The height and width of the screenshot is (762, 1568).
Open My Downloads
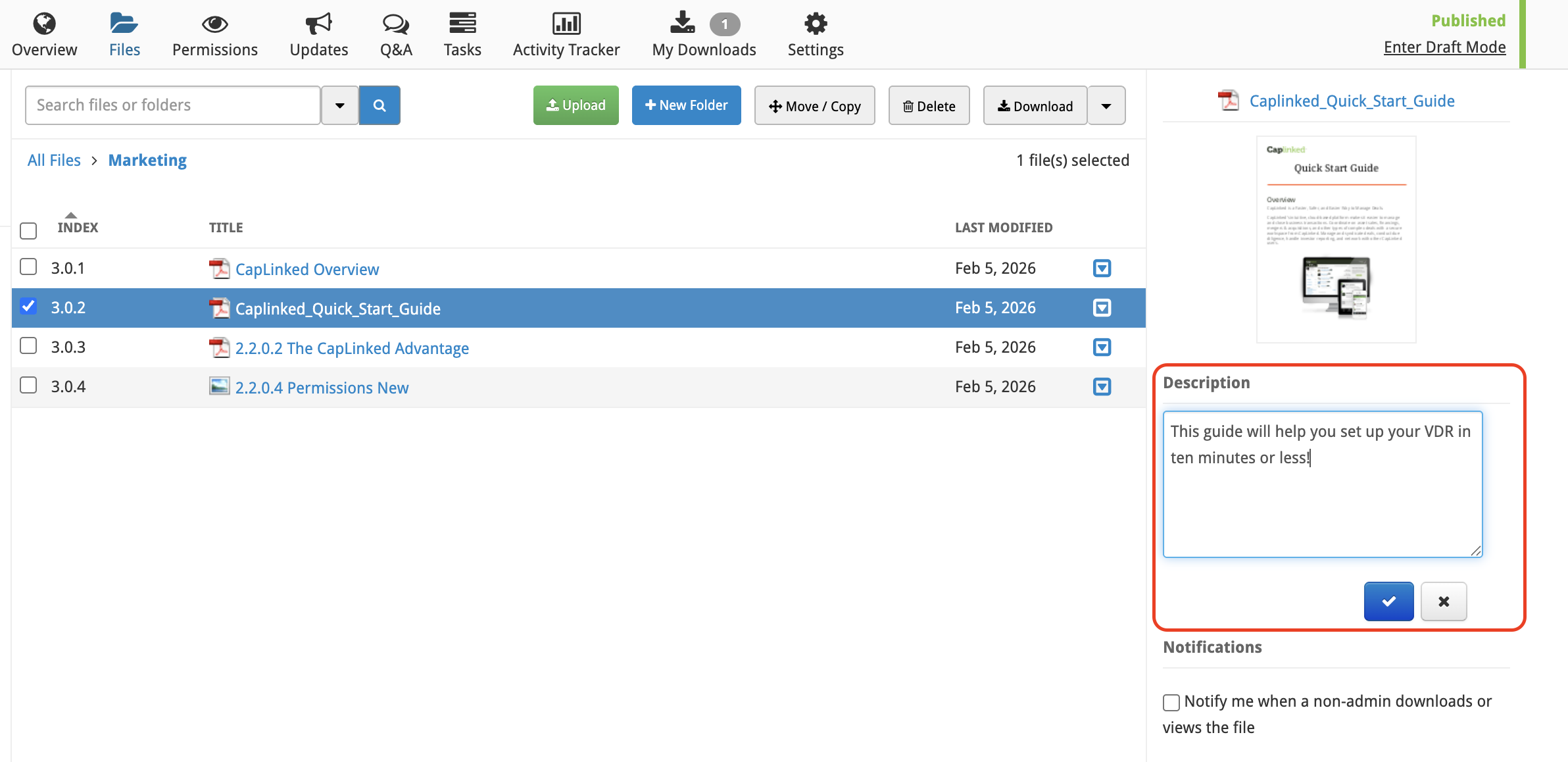(x=704, y=35)
